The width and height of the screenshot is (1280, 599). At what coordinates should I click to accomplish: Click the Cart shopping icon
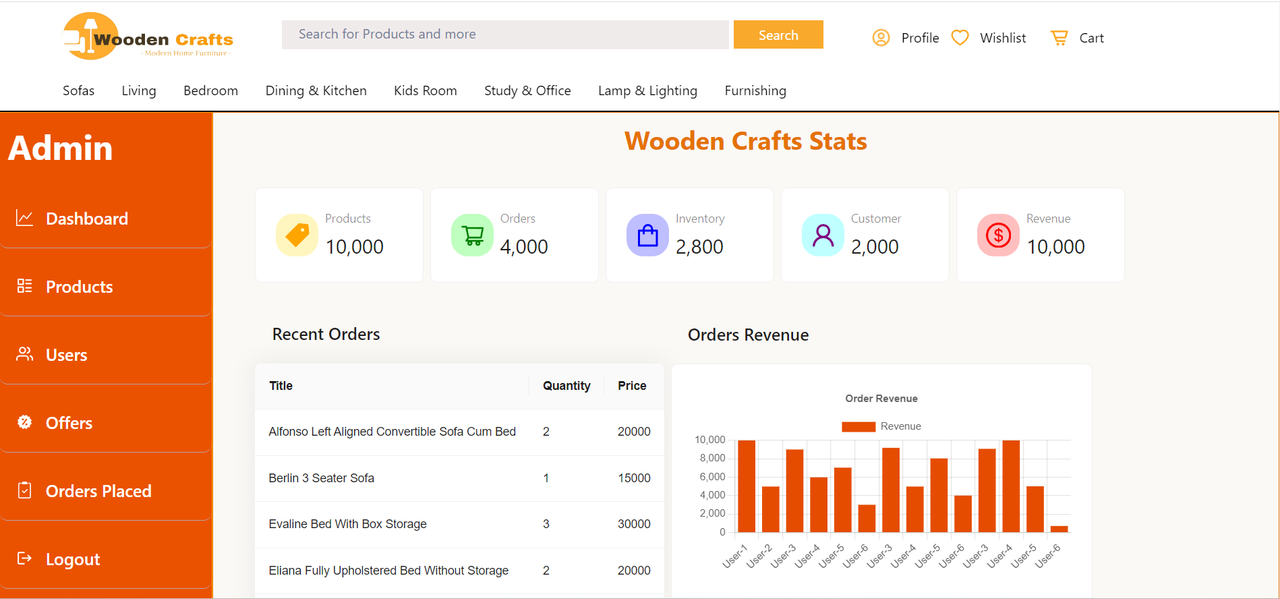pyautogui.click(x=1059, y=38)
